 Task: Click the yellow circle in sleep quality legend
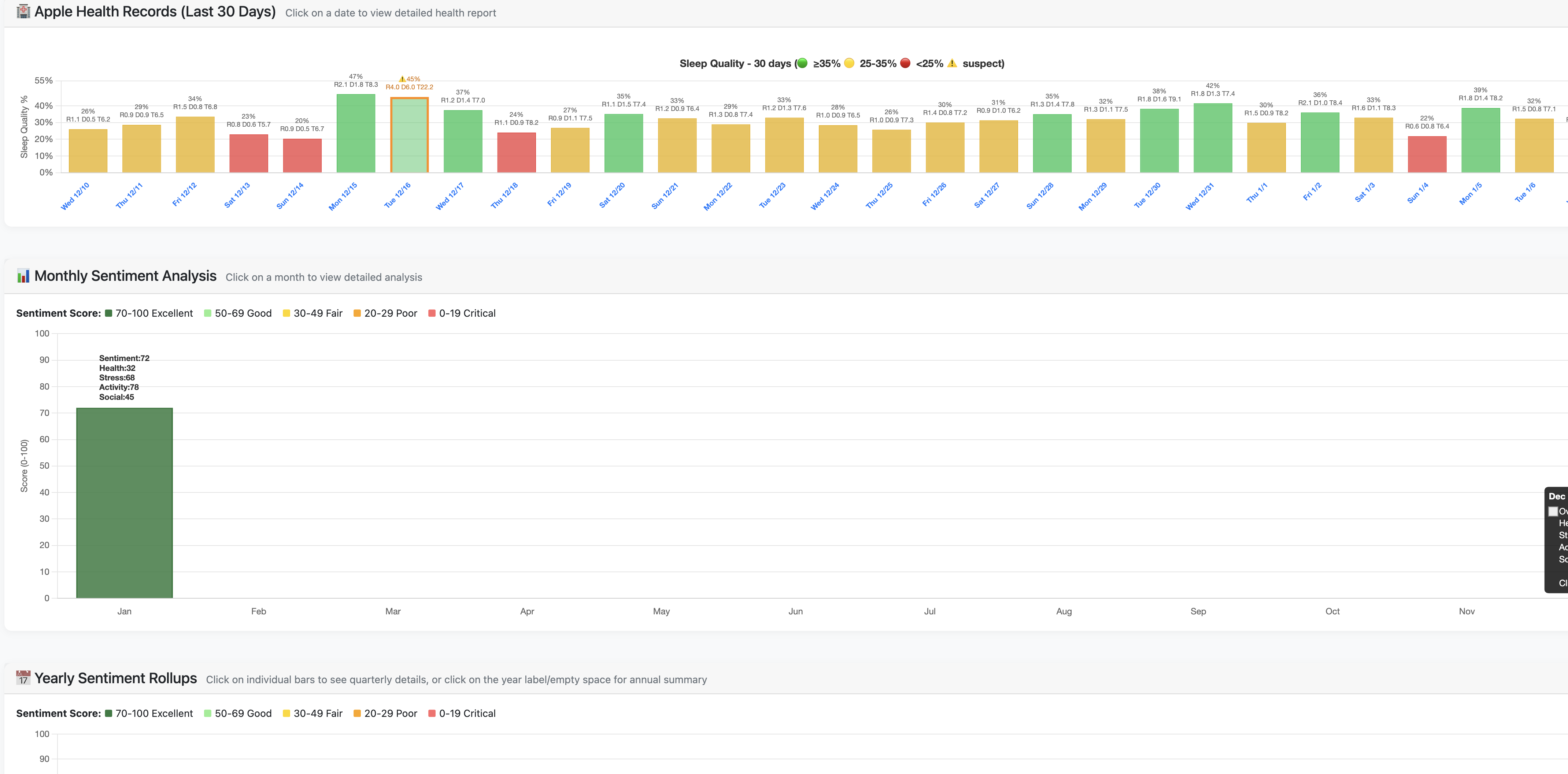[849, 63]
